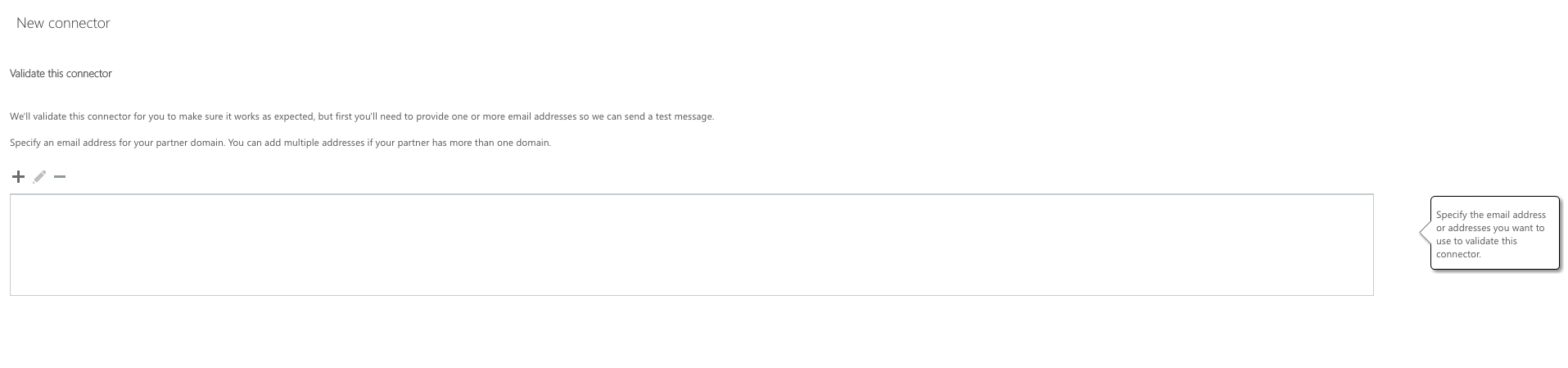Click the 'New connector' page title
This screenshot has width=1568, height=368.
coord(63,23)
